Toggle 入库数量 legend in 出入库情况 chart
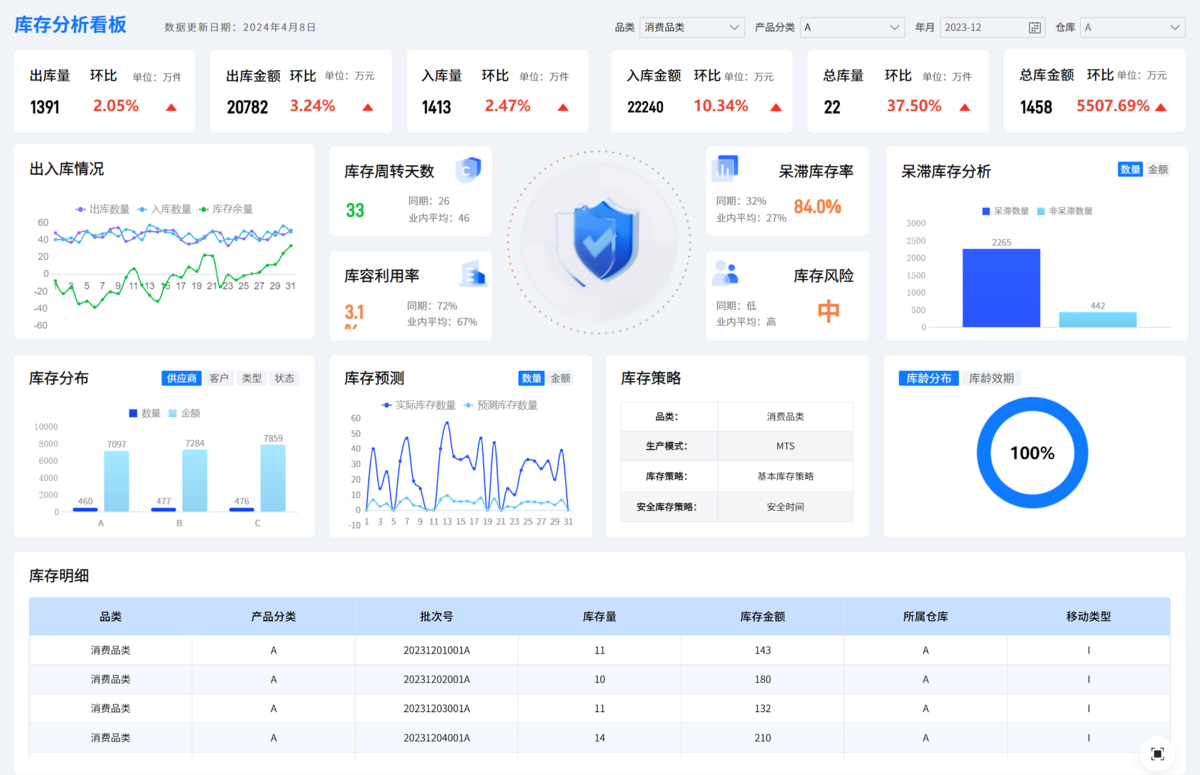The height and width of the screenshot is (775, 1200). tap(164, 209)
